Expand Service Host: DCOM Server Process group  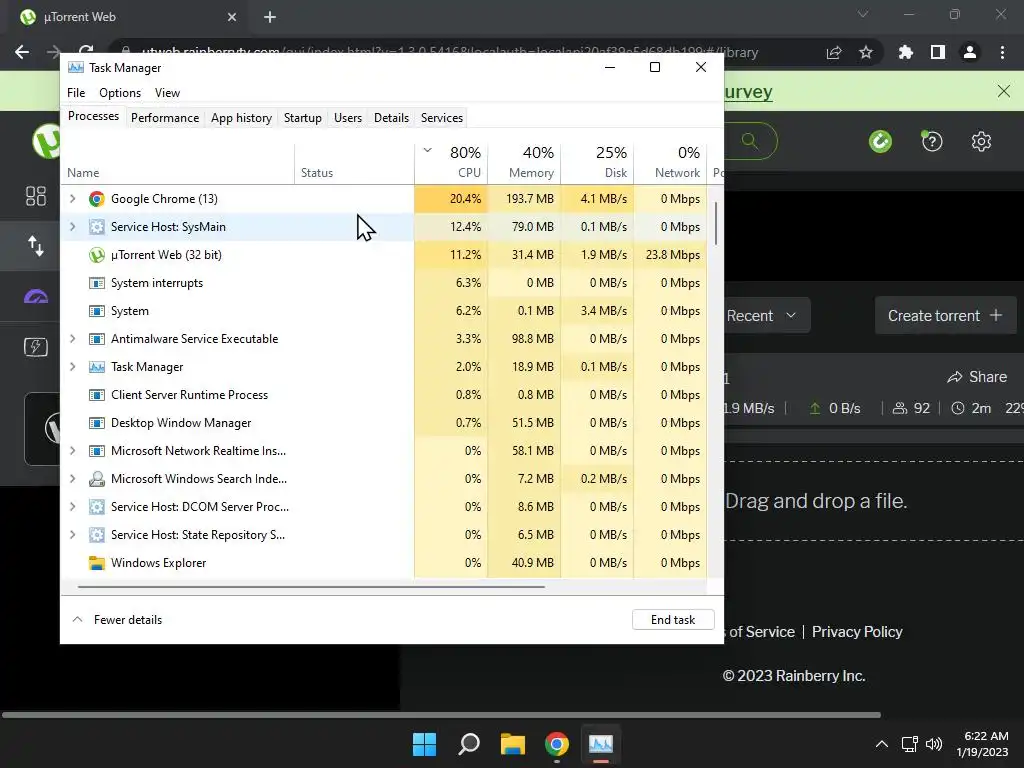click(x=72, y=507)
